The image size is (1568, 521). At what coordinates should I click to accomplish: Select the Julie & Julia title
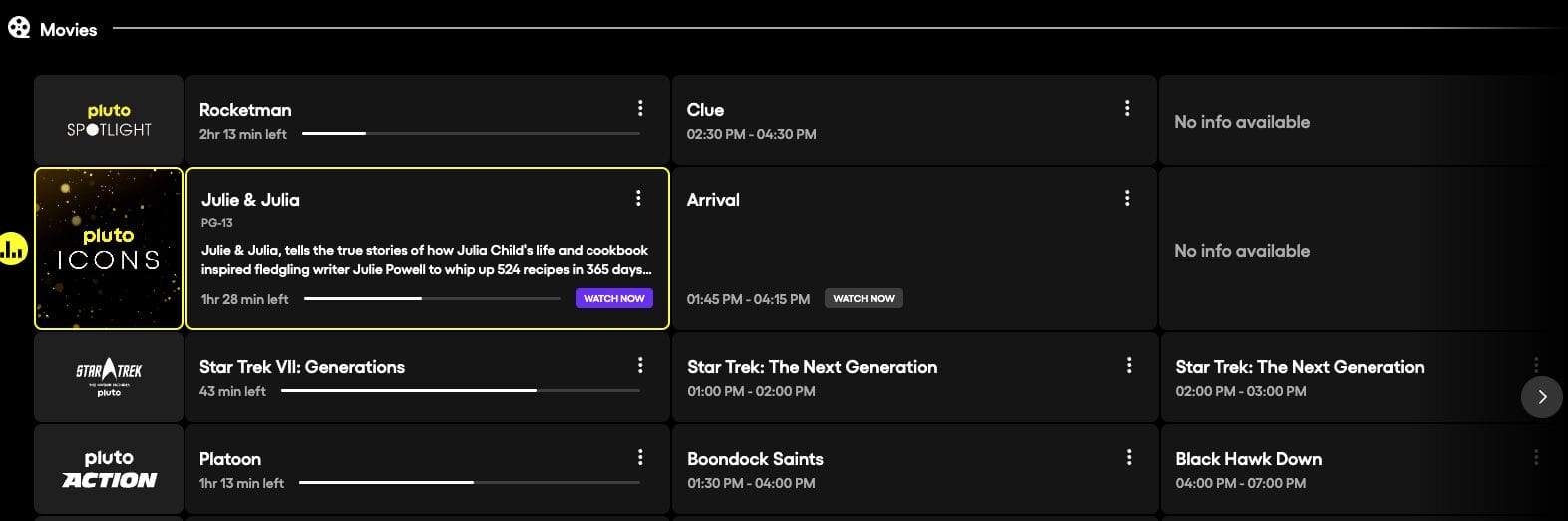point(250,200)
